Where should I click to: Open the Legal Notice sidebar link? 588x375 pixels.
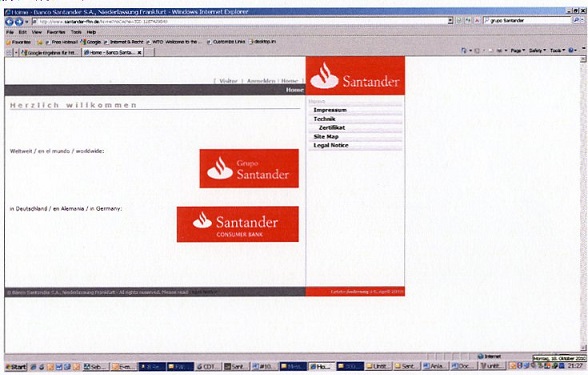coord(331,145)
